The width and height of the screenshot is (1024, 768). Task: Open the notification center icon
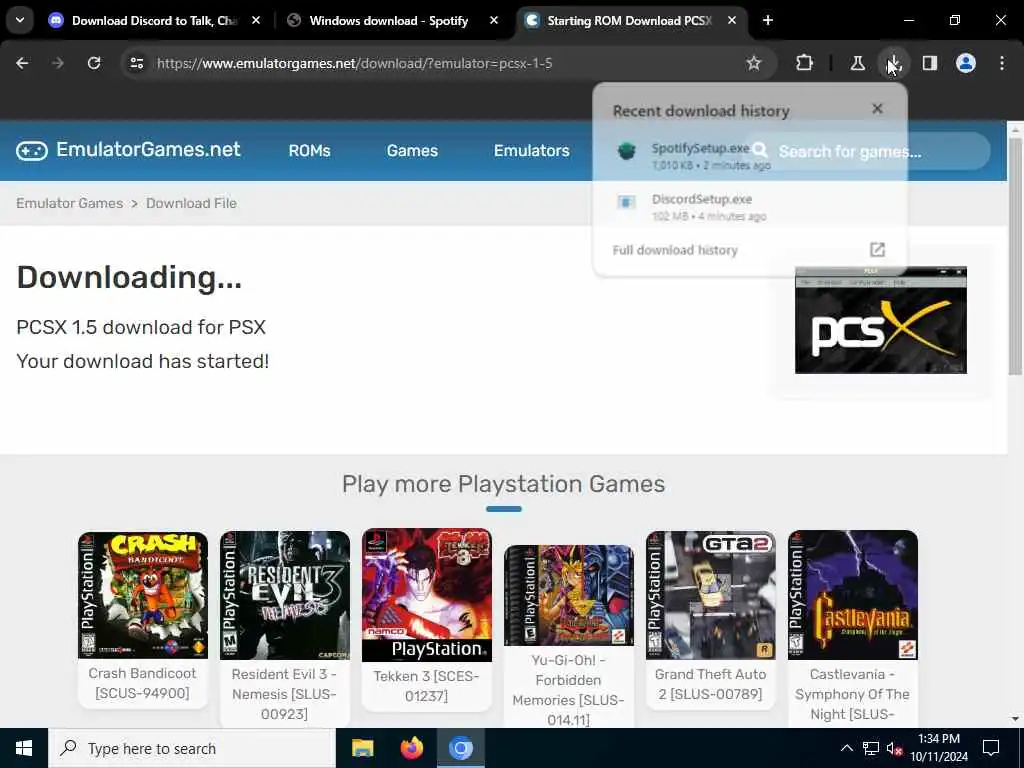pos(991,748)
